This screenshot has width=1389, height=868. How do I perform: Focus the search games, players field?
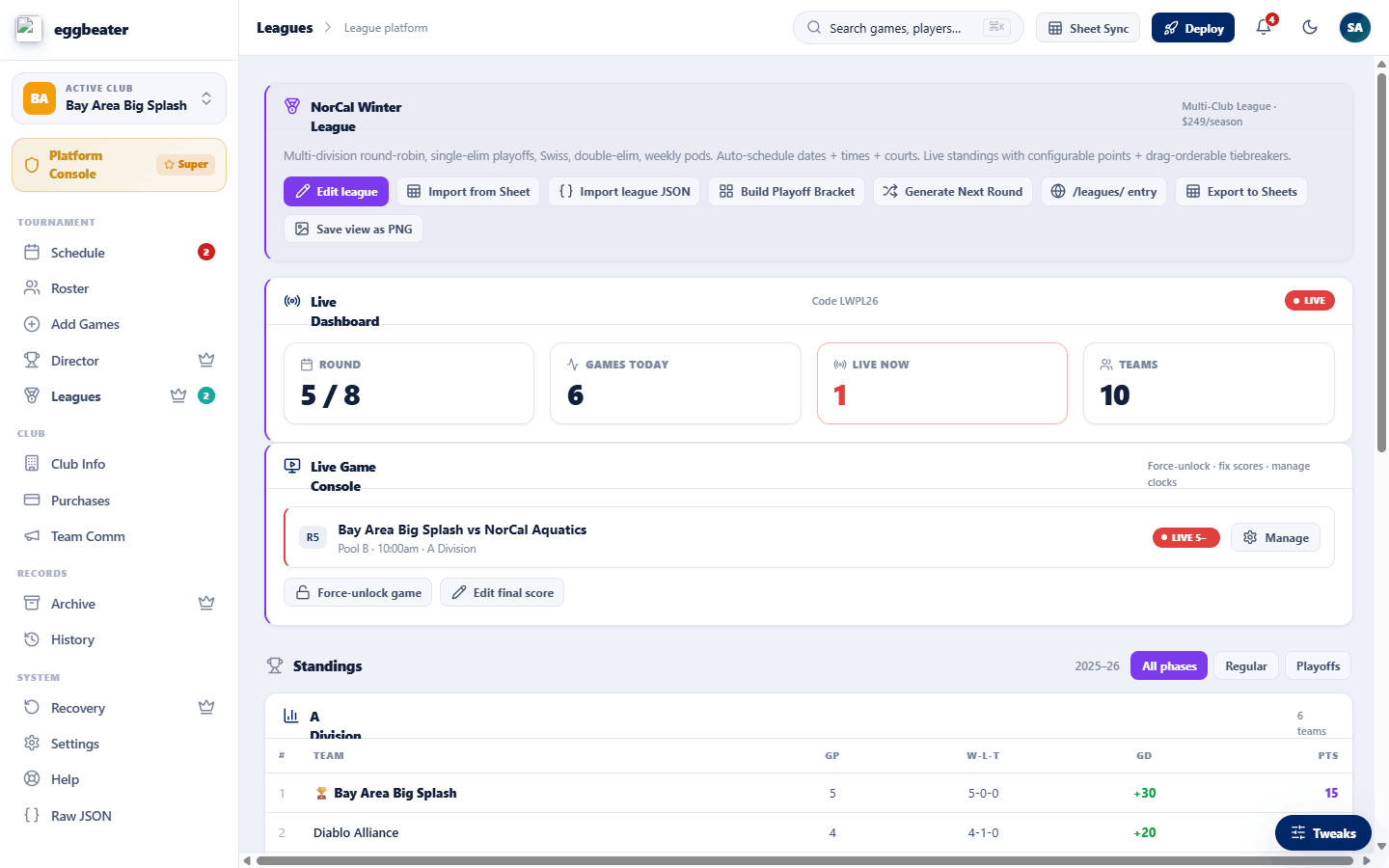tap(908, 28)
